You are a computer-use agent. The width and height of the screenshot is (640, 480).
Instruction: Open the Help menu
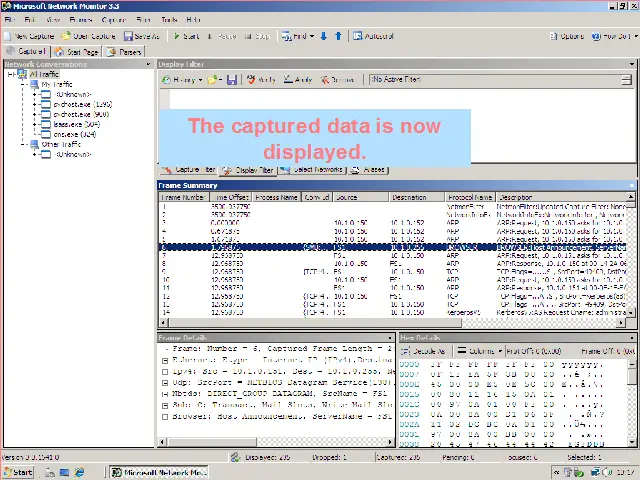pyautogui.click(x=193, y=20)
